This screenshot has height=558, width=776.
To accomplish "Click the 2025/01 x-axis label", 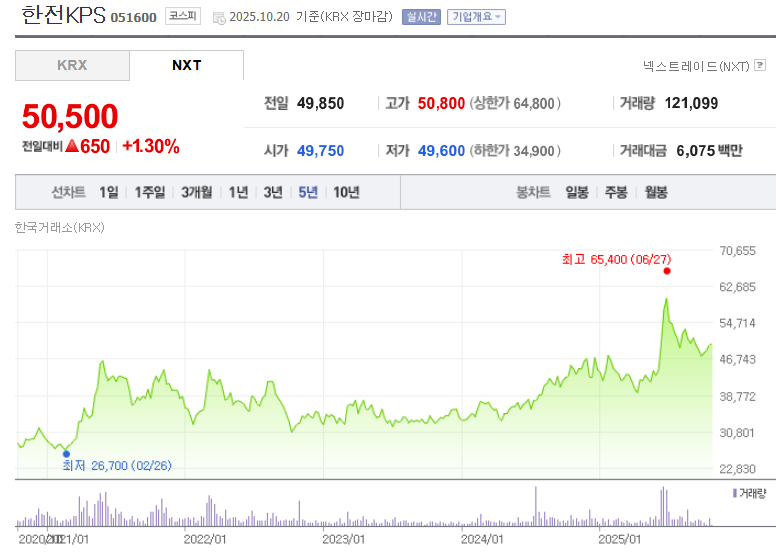I will pyautogui.click(x=619, y=539).
